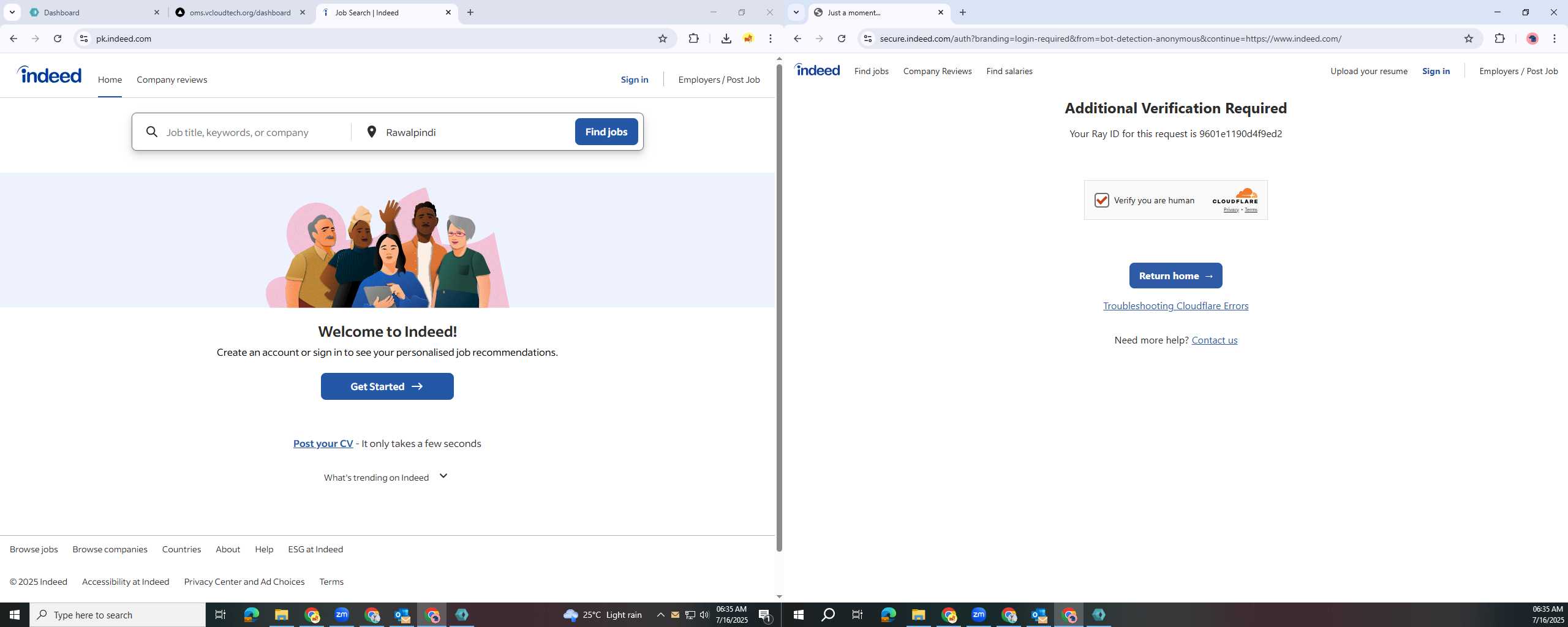The height and width of the screenshot is (627, 1568).
Task: Go back in left browser window
Action: [13, 39]
